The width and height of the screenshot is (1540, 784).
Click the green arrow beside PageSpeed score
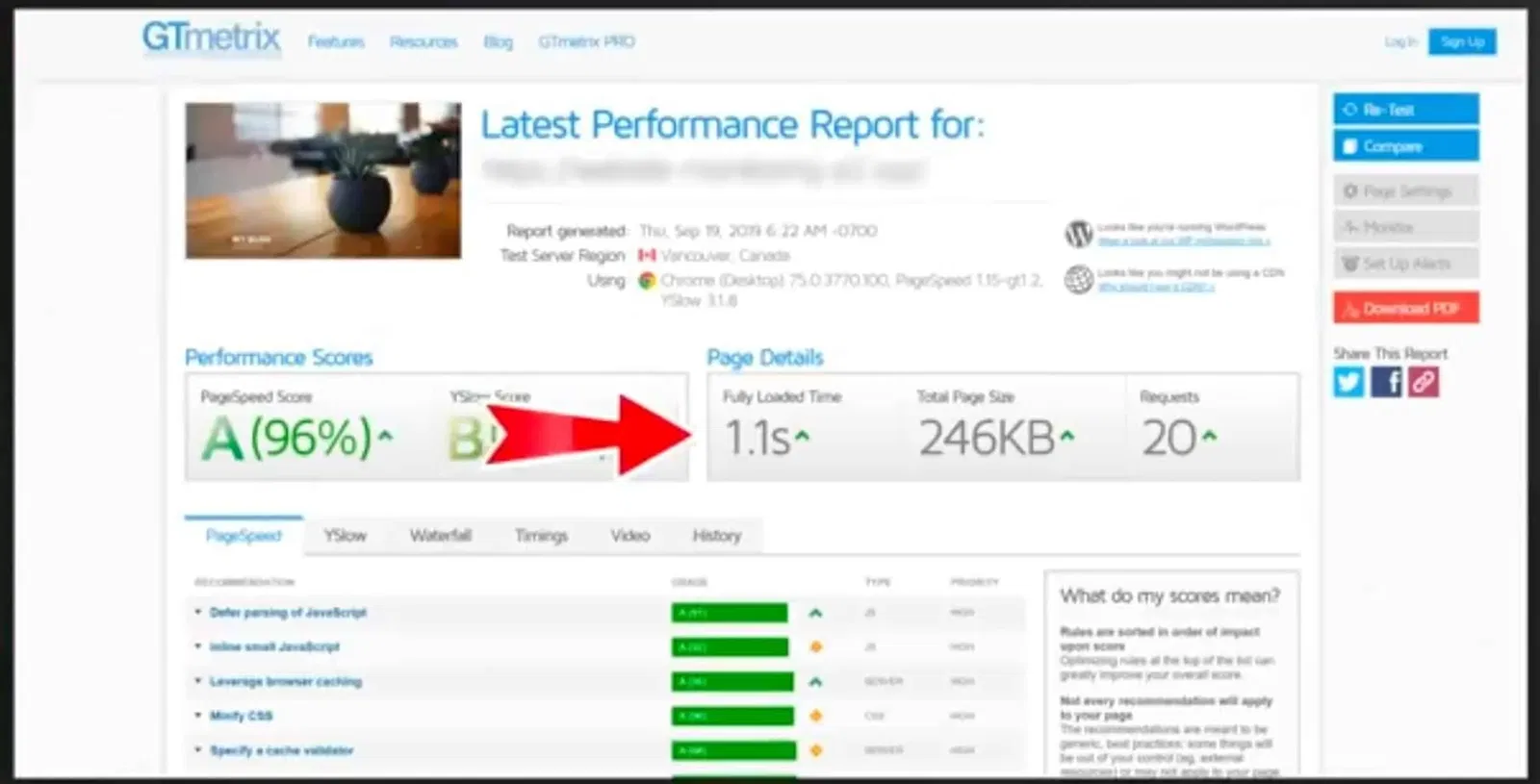click(x=385, y=437)
